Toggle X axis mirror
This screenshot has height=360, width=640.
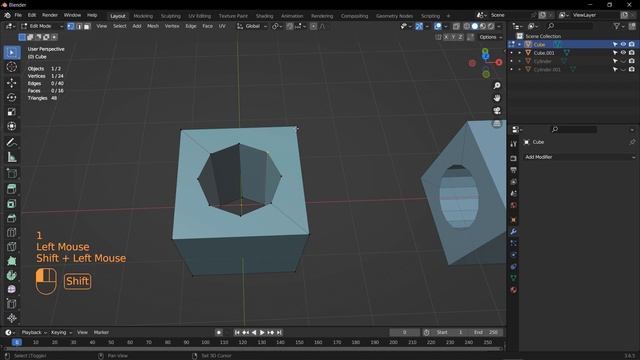click(446, 37)
